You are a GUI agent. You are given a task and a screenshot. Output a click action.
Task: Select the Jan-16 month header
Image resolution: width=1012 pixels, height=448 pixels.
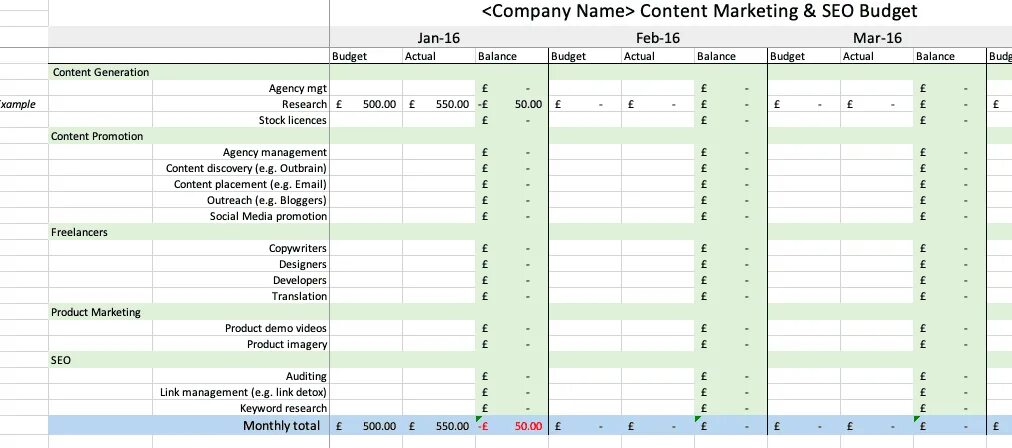[439, 38]
